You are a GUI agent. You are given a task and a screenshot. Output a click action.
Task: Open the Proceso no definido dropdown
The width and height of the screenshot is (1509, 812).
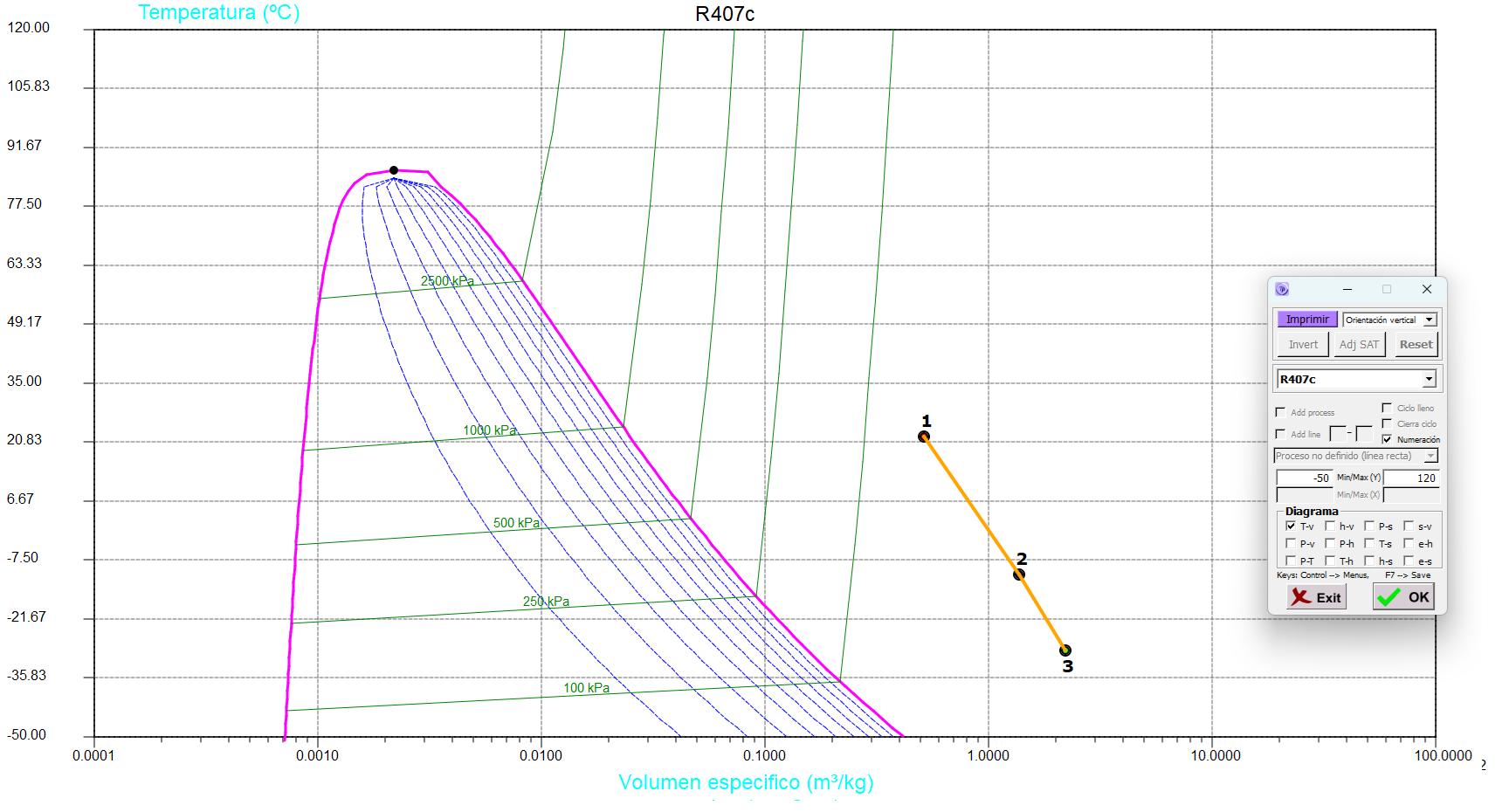1430,456
